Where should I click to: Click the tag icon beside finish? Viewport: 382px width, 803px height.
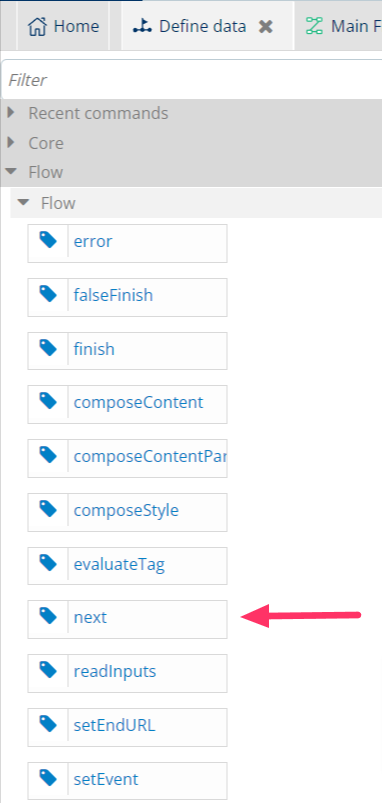pyautogui.click(x=48, y=348)
